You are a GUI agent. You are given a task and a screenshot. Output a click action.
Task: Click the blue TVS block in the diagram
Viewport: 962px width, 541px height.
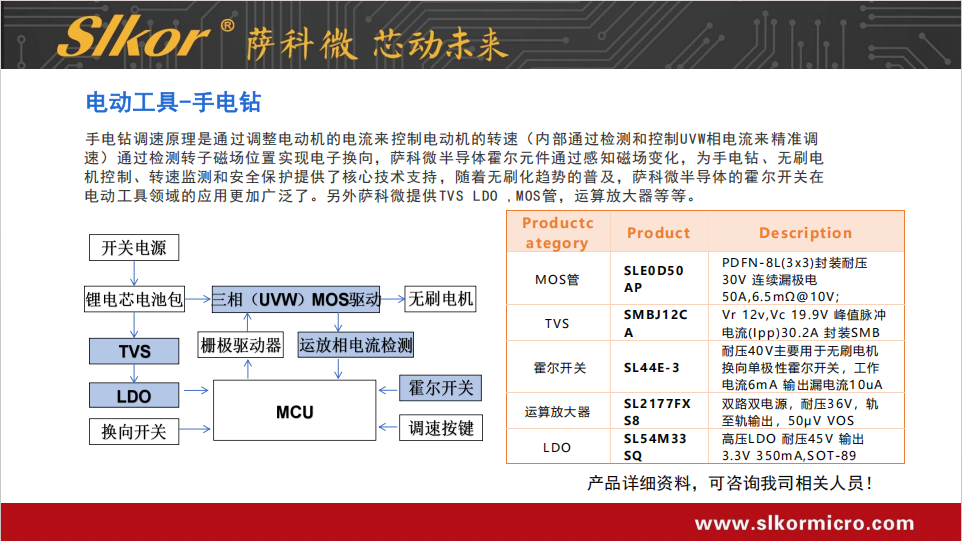point(134,351)
